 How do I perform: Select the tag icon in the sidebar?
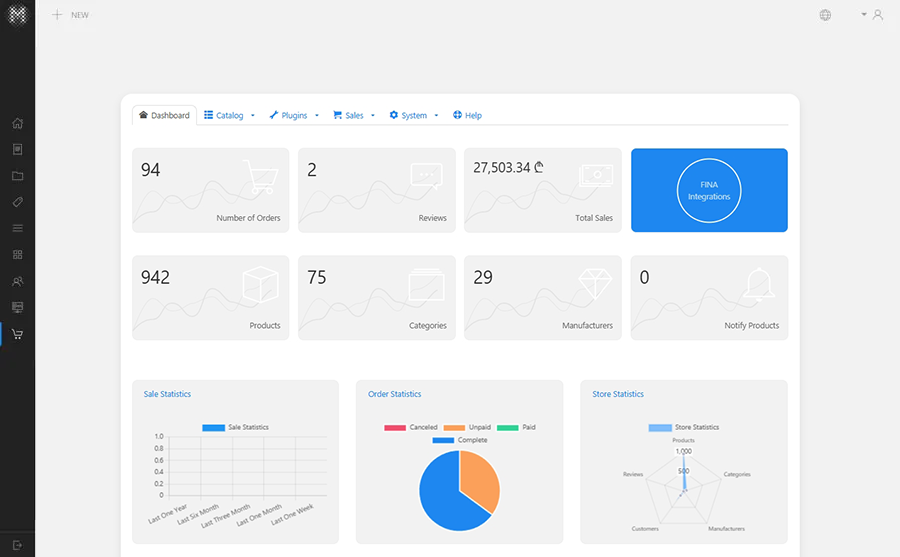pos(17,202)
